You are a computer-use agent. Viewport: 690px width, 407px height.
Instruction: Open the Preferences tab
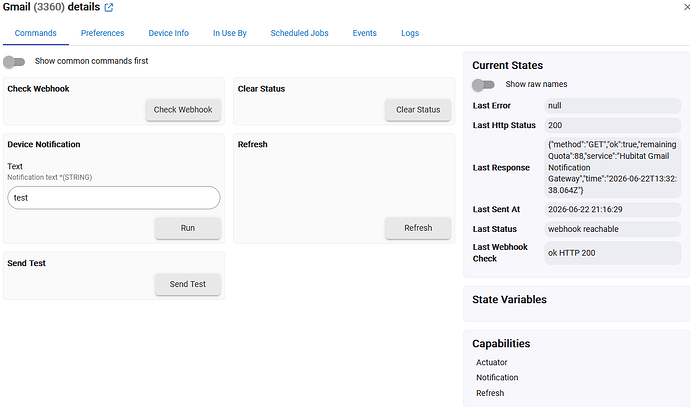tap(103, 33)
